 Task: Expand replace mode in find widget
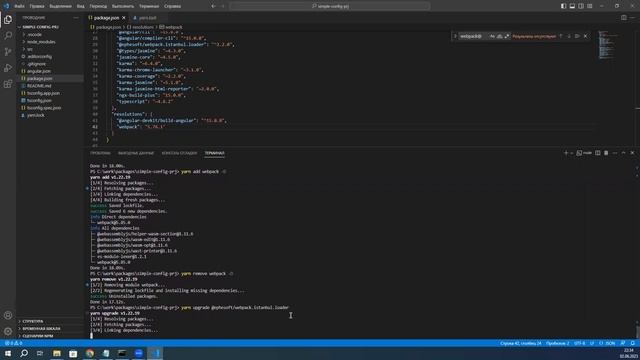[455, 36]
